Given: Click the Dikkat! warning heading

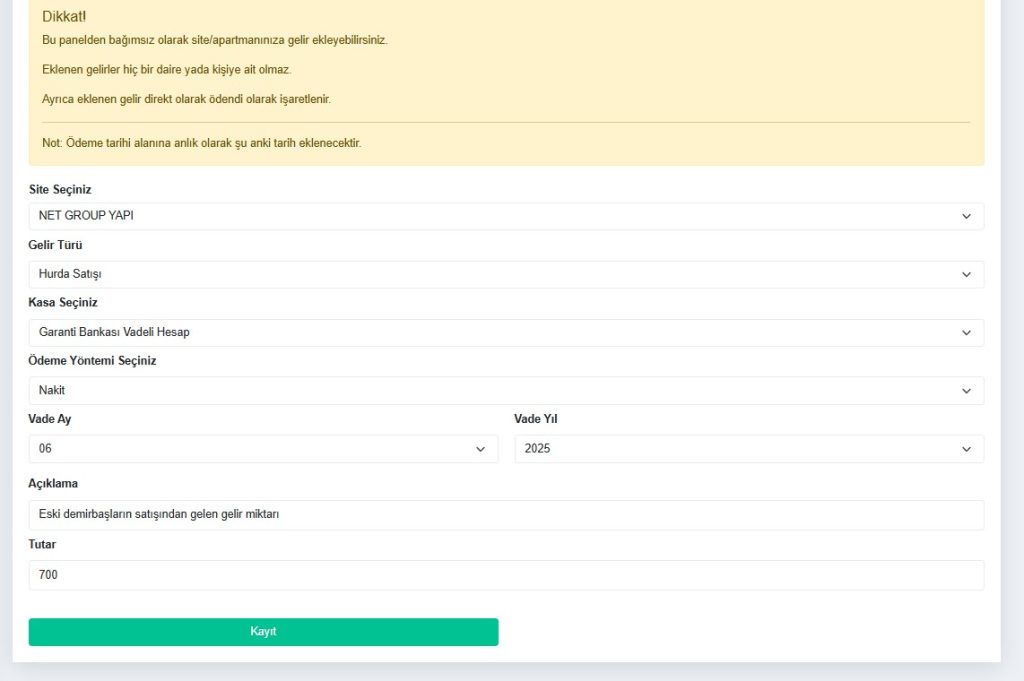Looking at the screenshot, I should point(64,16).
